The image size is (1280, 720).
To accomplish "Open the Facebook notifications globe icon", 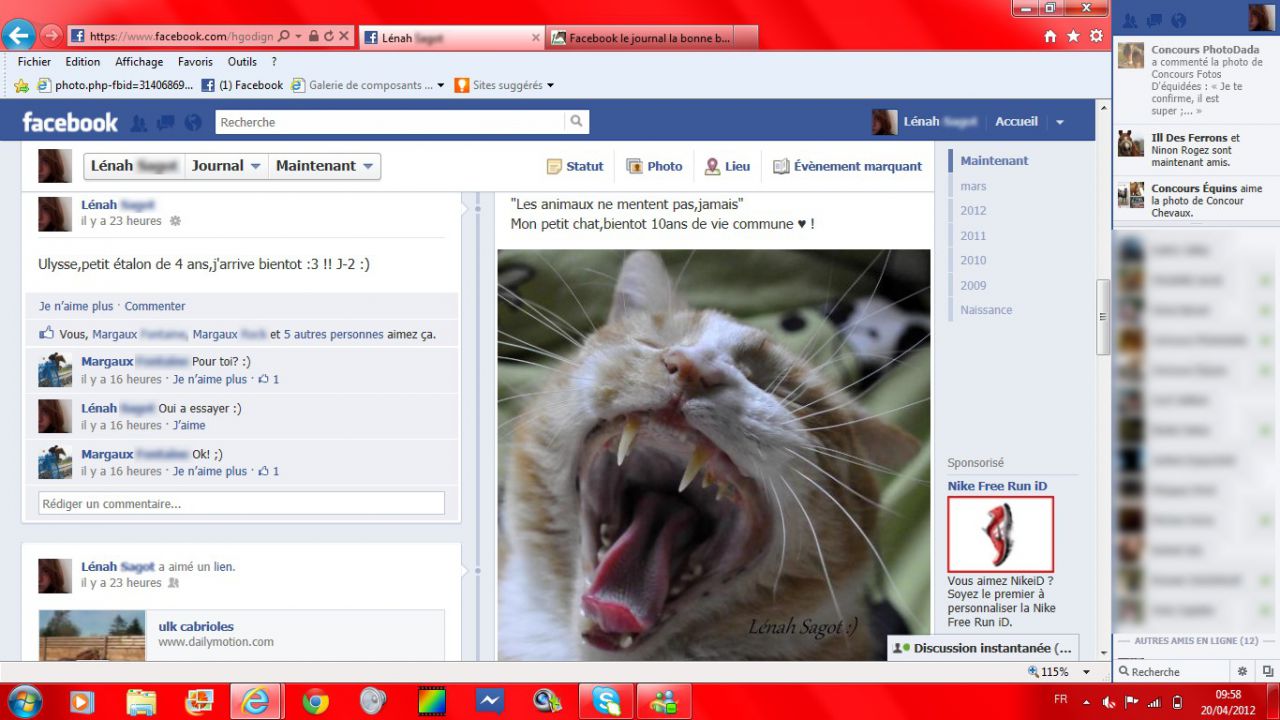I will coord(193,123).
